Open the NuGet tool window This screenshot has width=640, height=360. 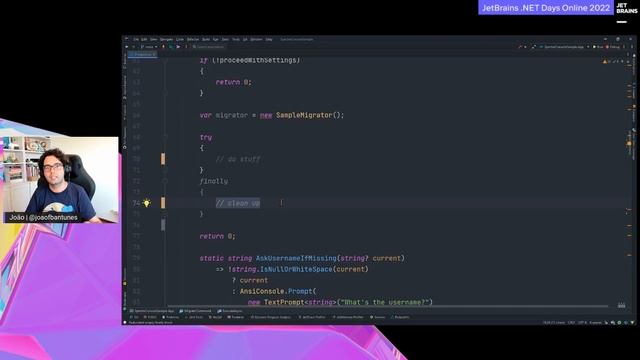pyautogui.click(x=216, y=317)
